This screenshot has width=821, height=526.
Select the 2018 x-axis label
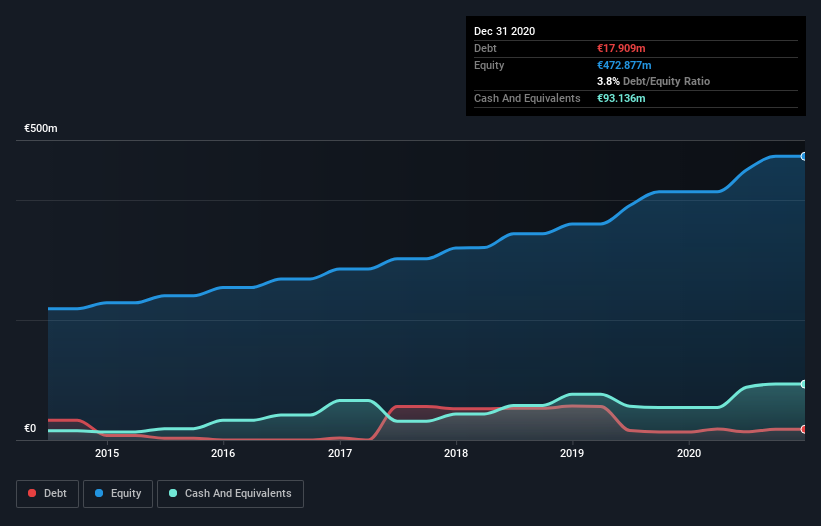[x=456, y=453]
